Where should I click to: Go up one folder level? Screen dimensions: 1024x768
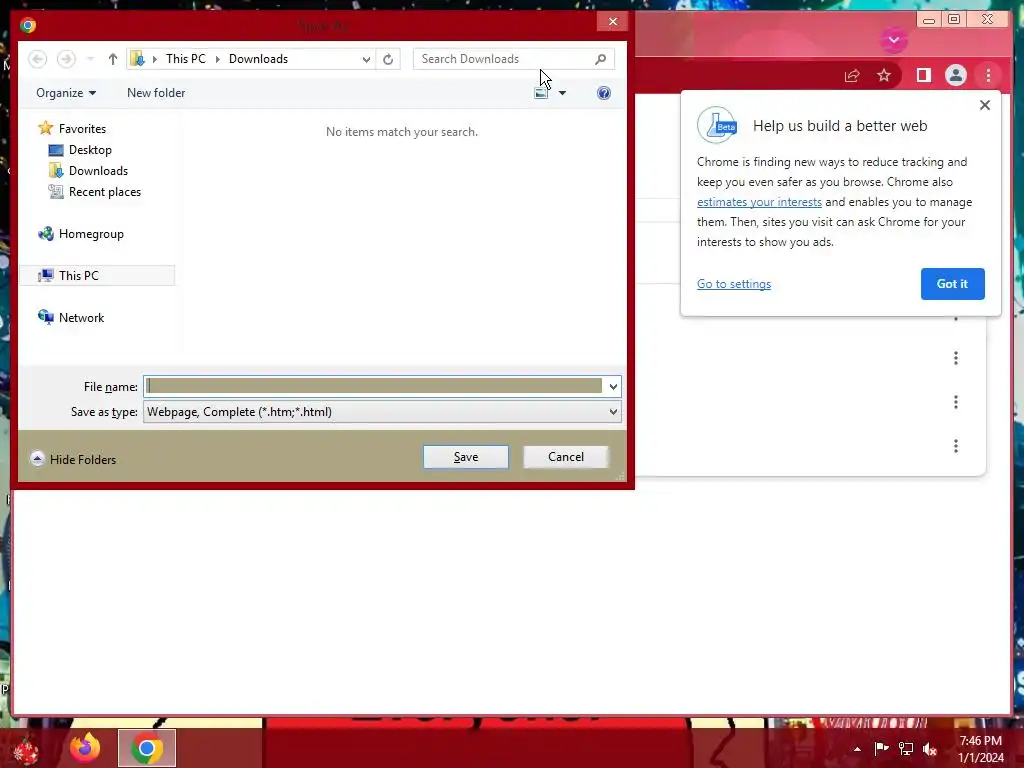112,59
